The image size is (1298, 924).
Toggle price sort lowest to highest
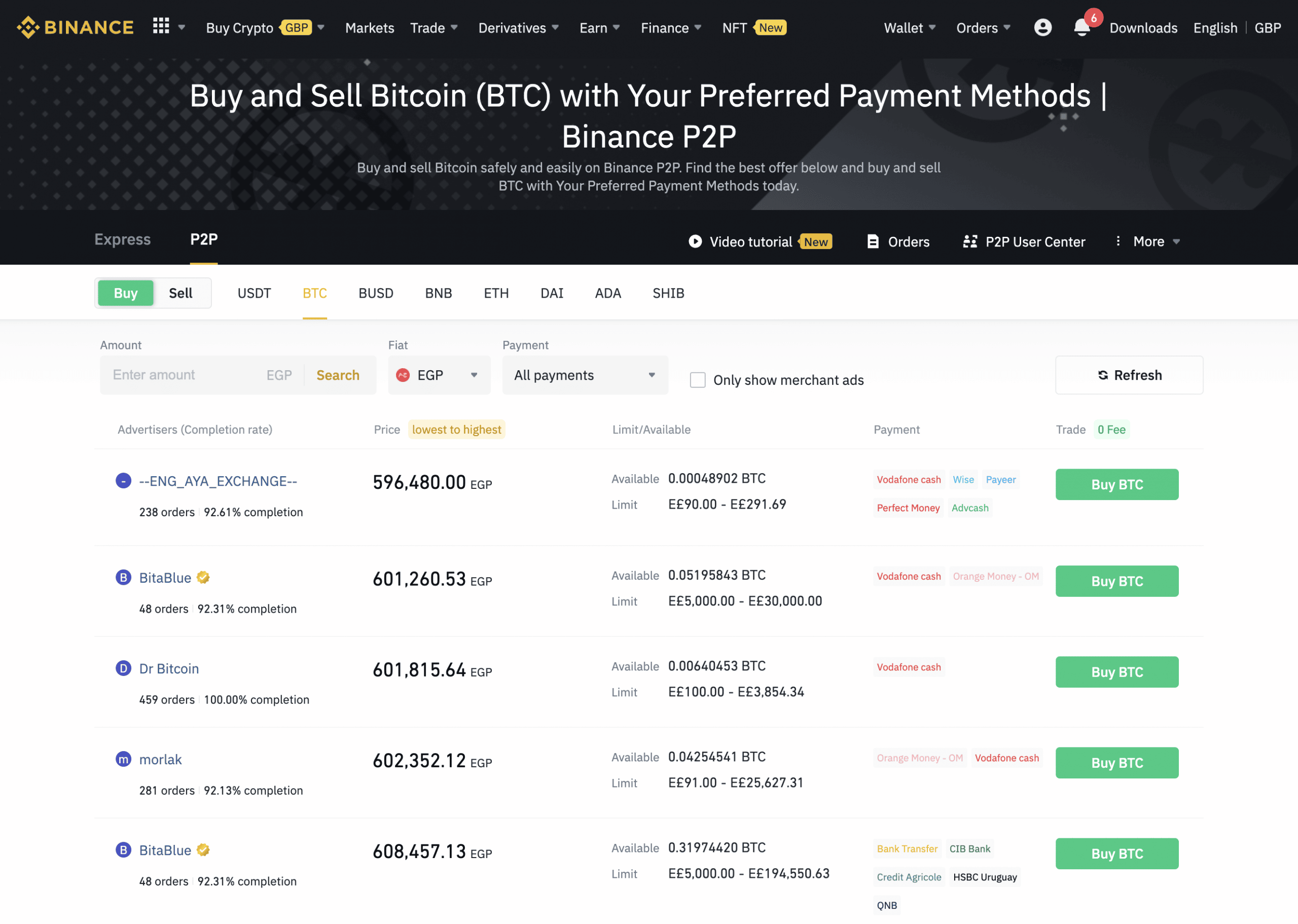pyautogui.click(x=456, y=430)
